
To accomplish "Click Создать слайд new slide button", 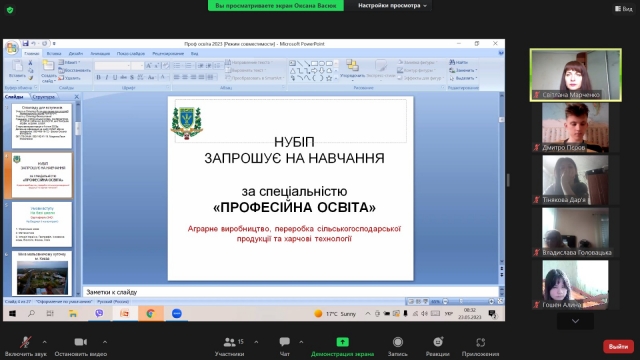I will [x=48, y=71].
